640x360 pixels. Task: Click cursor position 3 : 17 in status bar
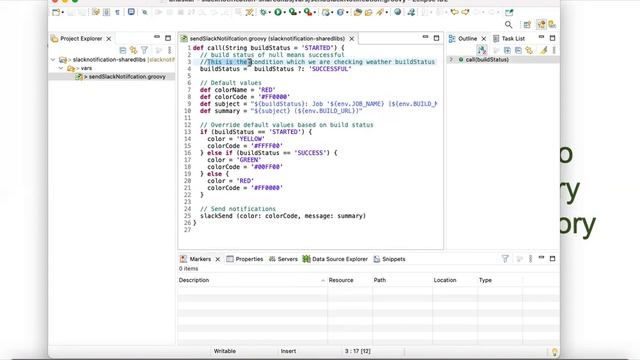click(357, 351)
